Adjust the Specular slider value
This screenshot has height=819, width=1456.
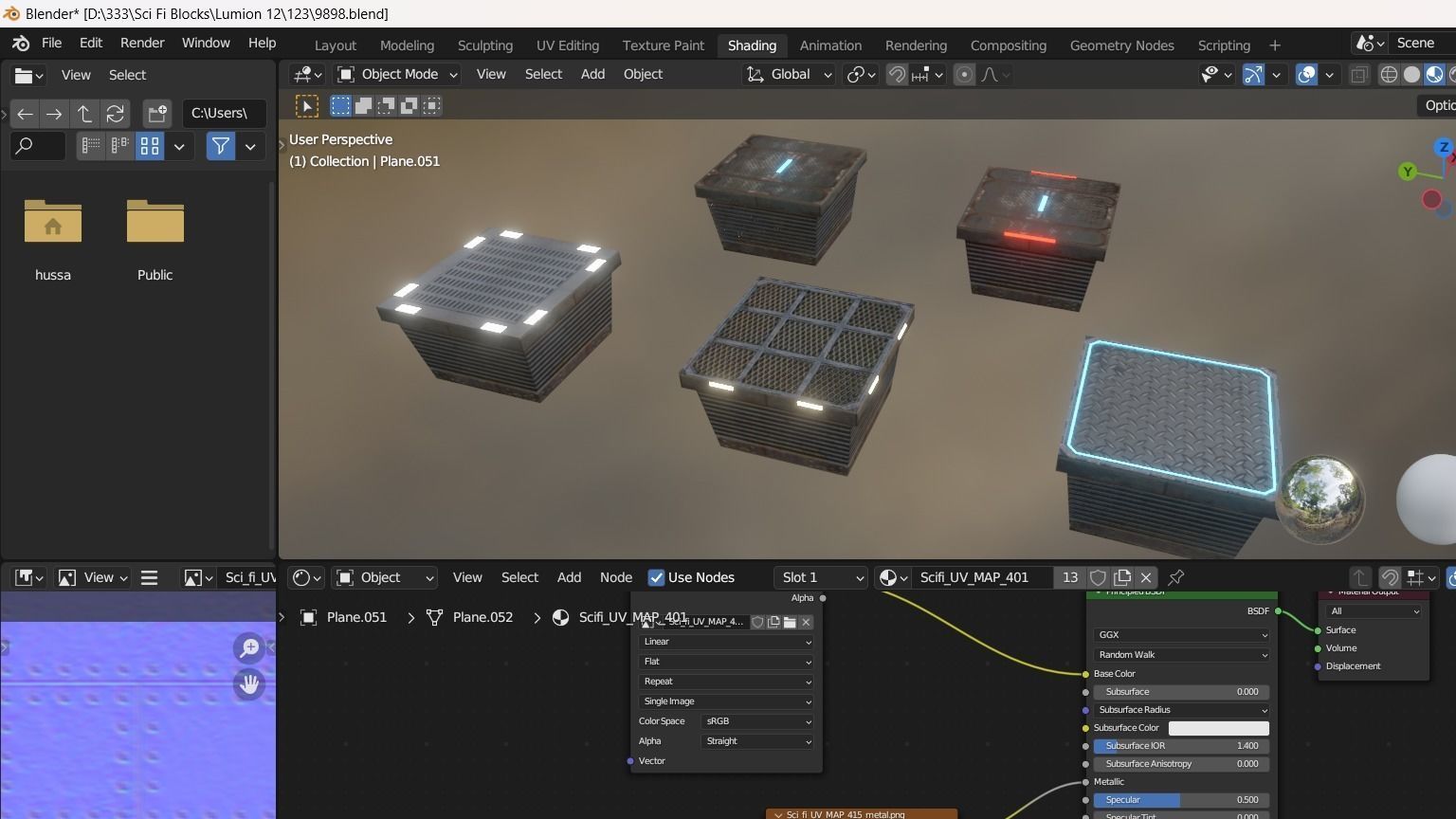pyautogui.click(x=1181, y=800)
